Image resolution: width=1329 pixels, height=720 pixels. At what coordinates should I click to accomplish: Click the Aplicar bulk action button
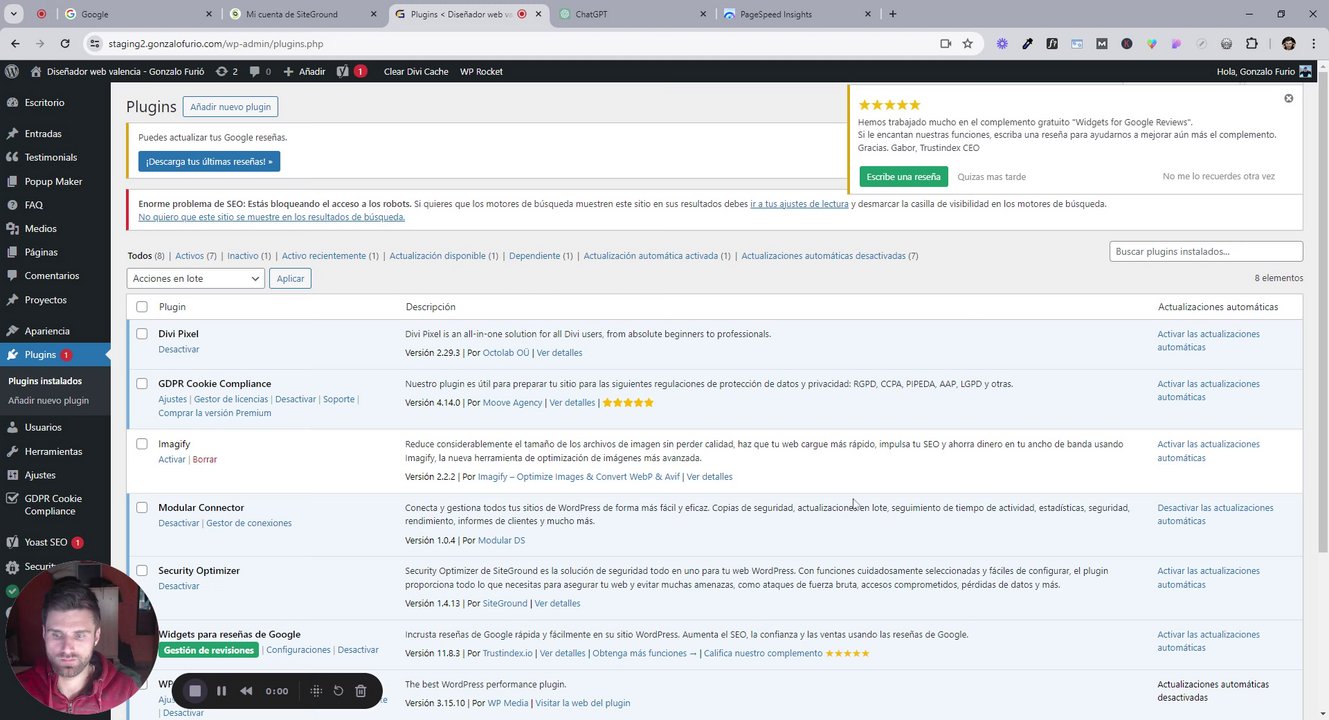[290, 279]
